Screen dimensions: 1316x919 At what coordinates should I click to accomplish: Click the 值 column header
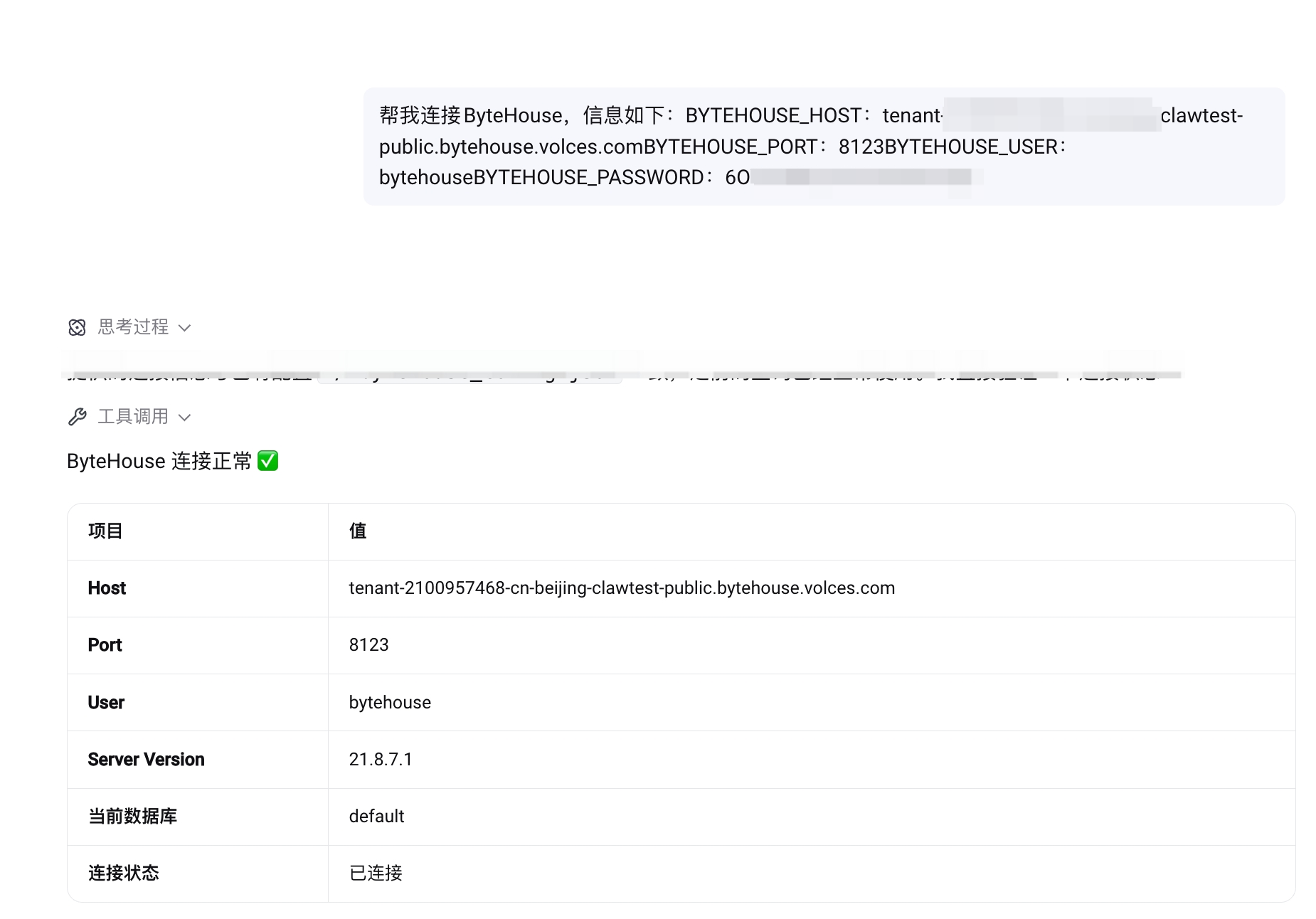(358, 531)
